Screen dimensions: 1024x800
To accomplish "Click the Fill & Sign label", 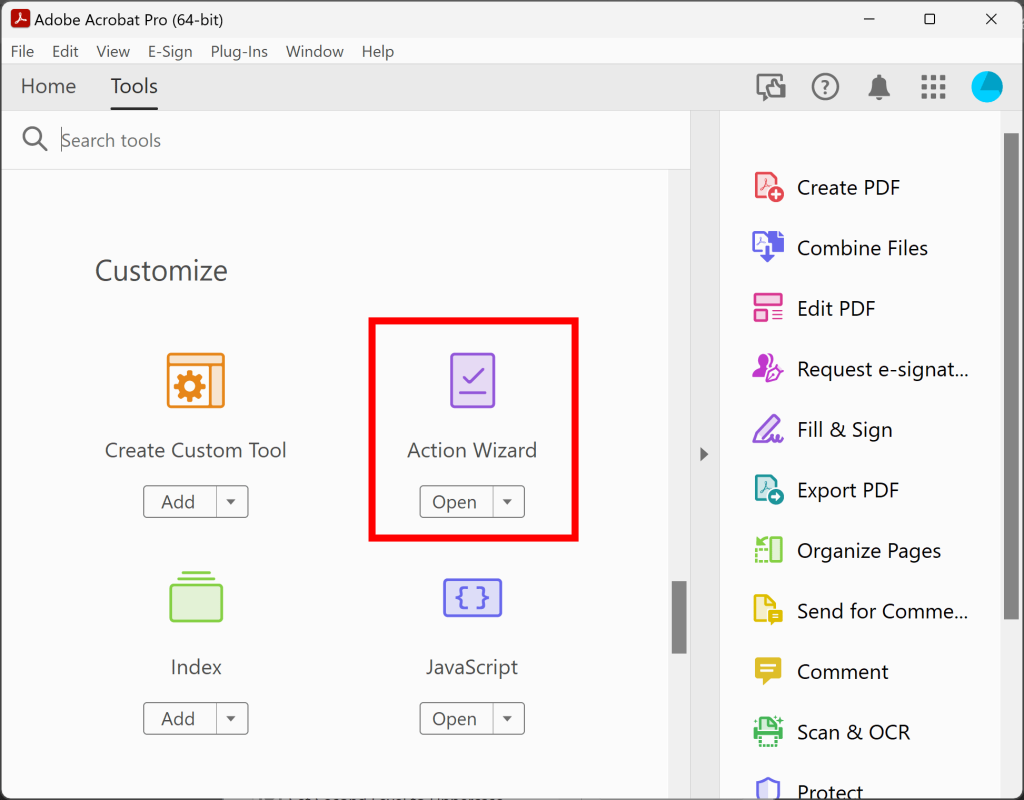I will (844, 430).
